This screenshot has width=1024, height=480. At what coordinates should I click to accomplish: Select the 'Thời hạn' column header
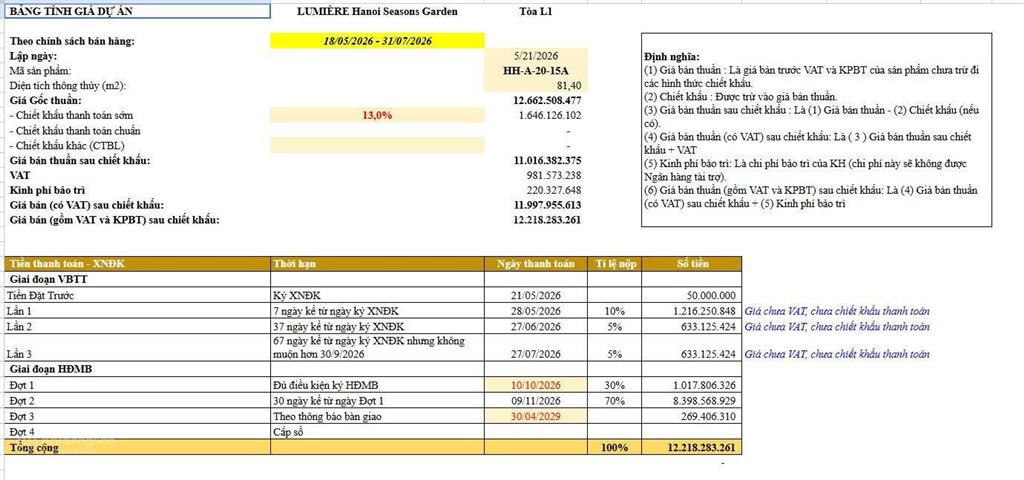pos(377,264)
